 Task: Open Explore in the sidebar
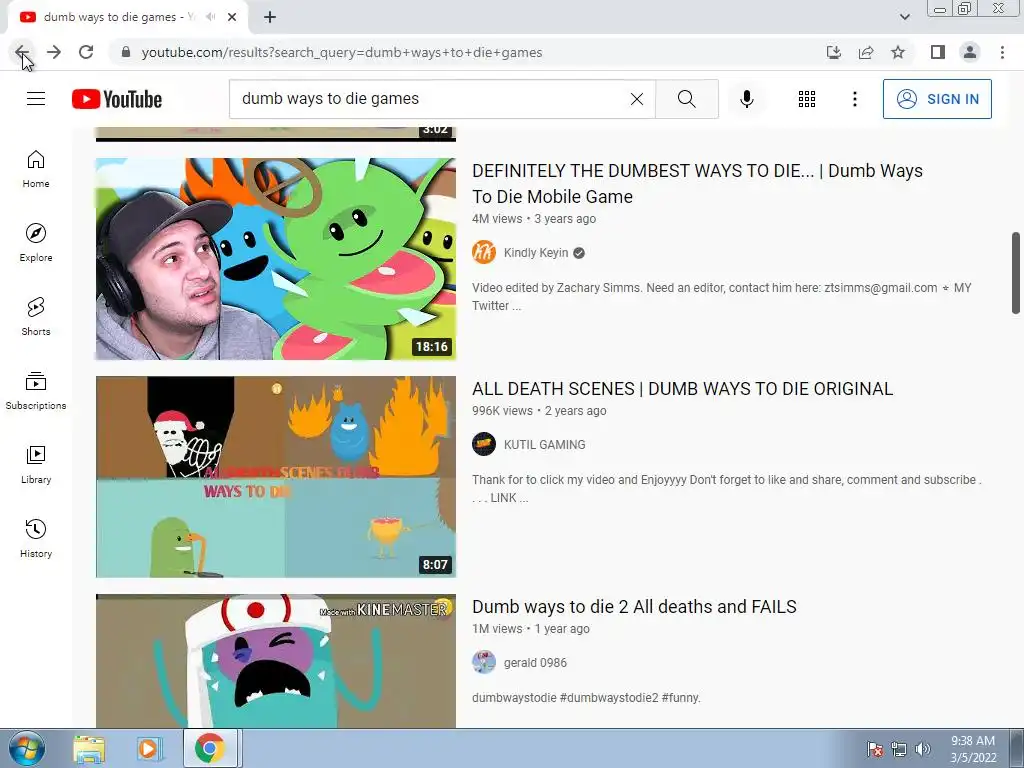pos(36,243)
